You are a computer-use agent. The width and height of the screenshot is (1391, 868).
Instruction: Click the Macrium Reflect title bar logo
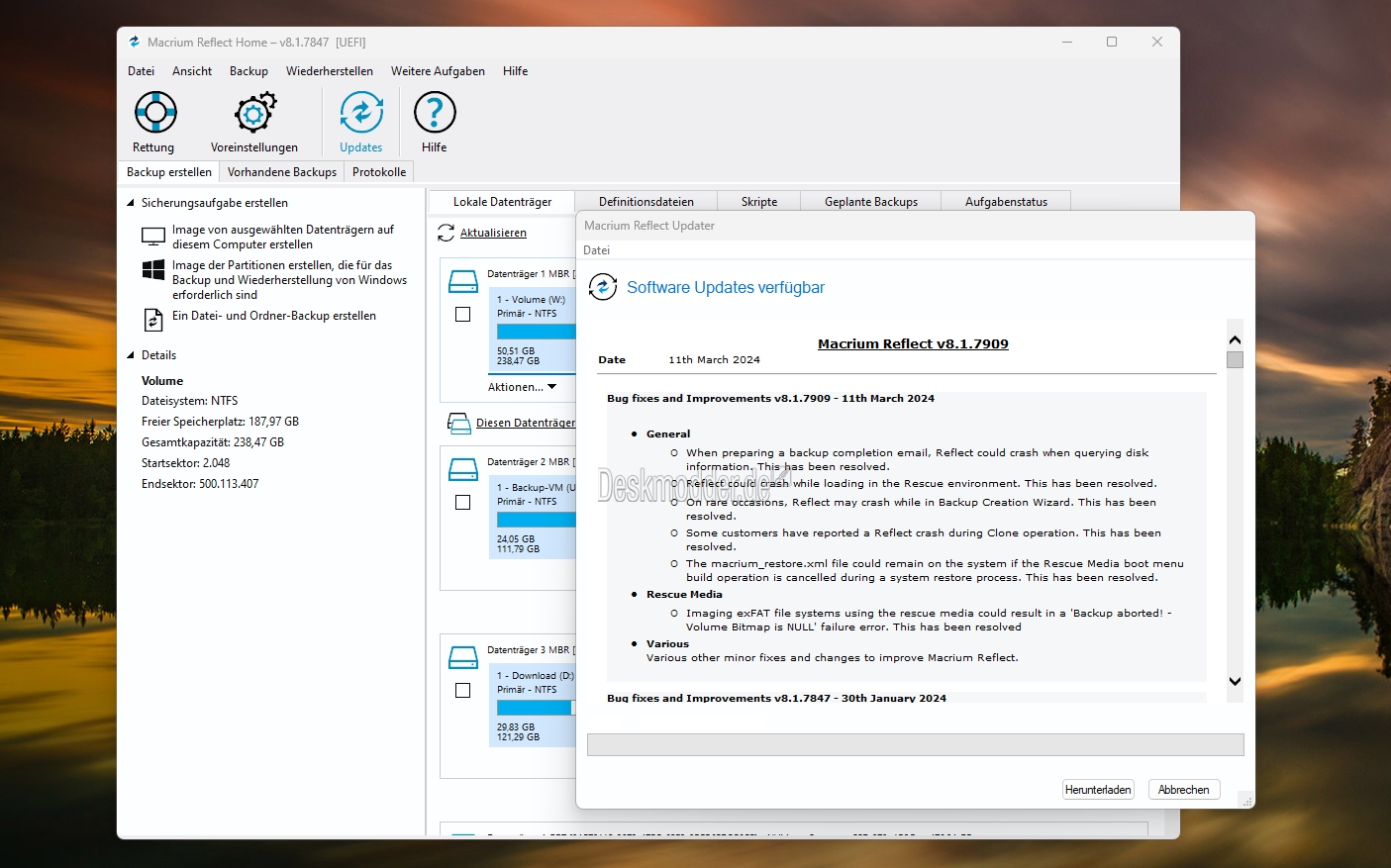pos(135,42)
